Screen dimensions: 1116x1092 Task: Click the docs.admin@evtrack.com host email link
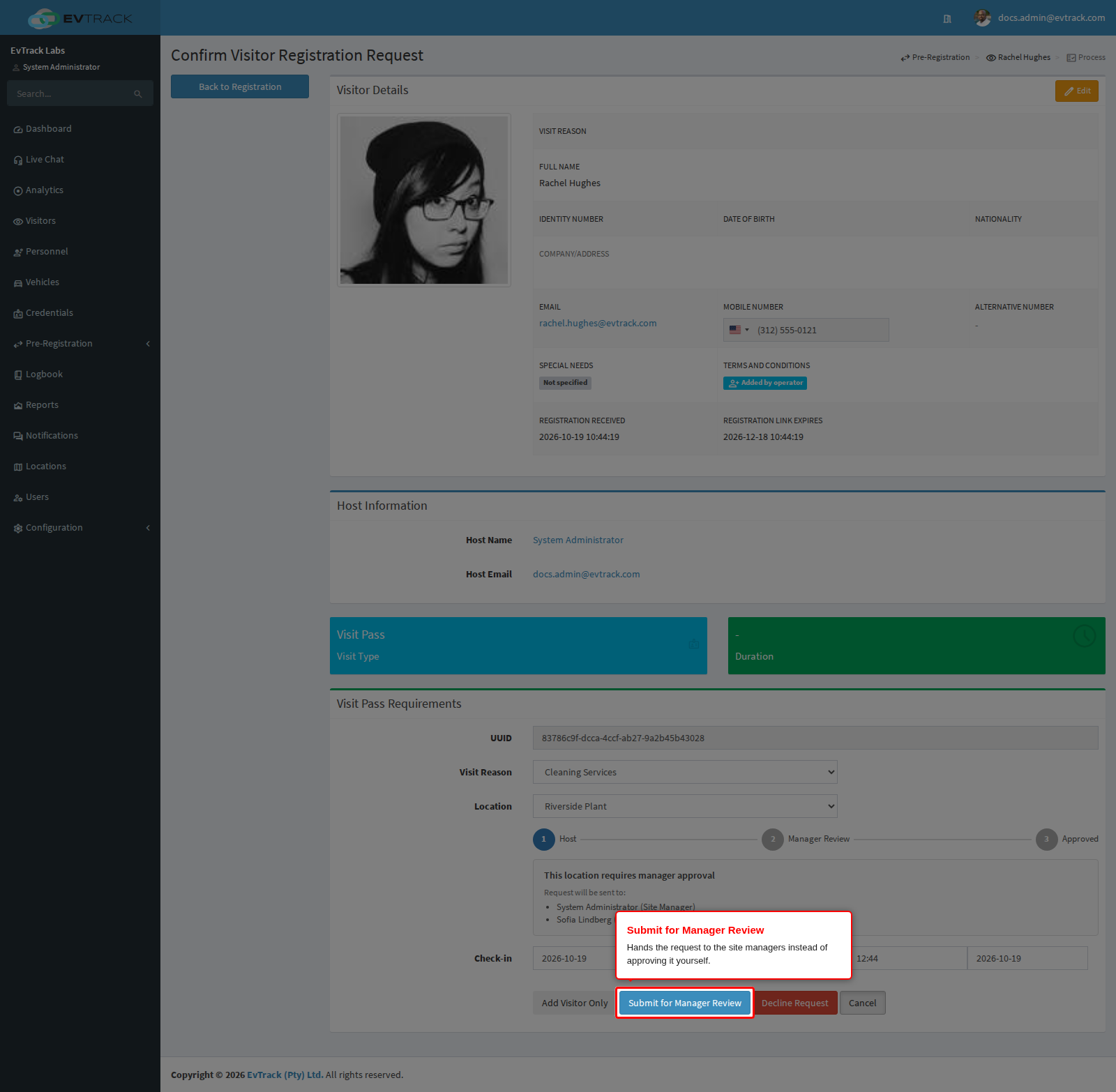(587, 574)
